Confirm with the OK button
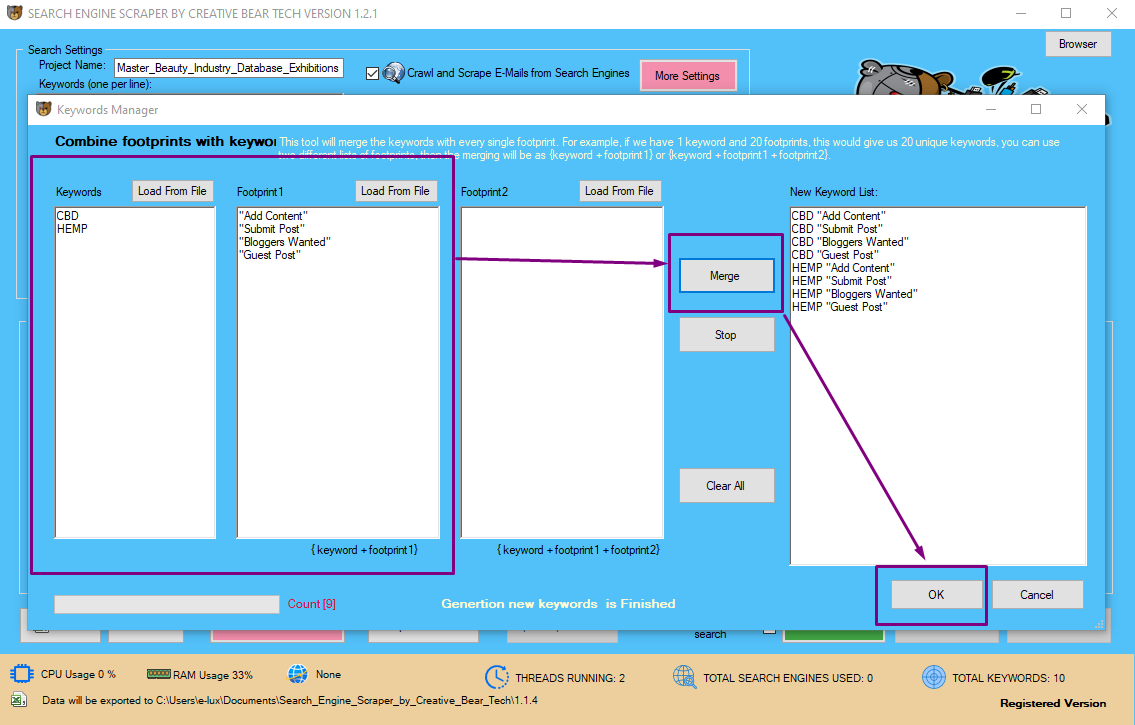The width and height of the screenshot is (1135, 725). point(936,595)
